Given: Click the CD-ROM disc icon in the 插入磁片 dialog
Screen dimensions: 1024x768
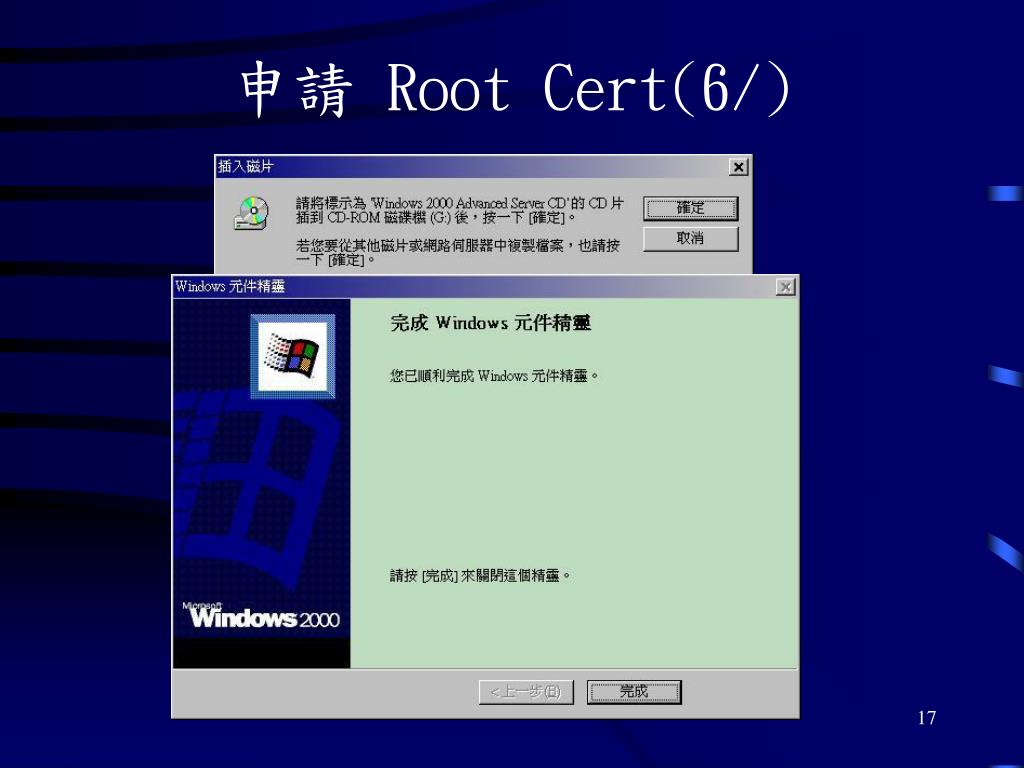Looking at the screenshot, I should click(x=252, y=212).
